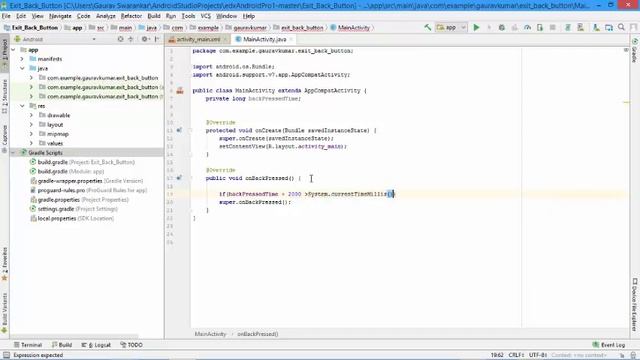This screenshot has height=360, width=640.
Task: Open the Refactor menu
Action: (131, 16)
